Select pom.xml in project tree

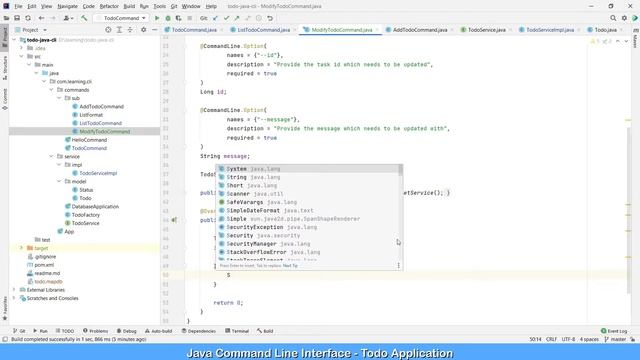pyautogui.click(x=44, y=265)
